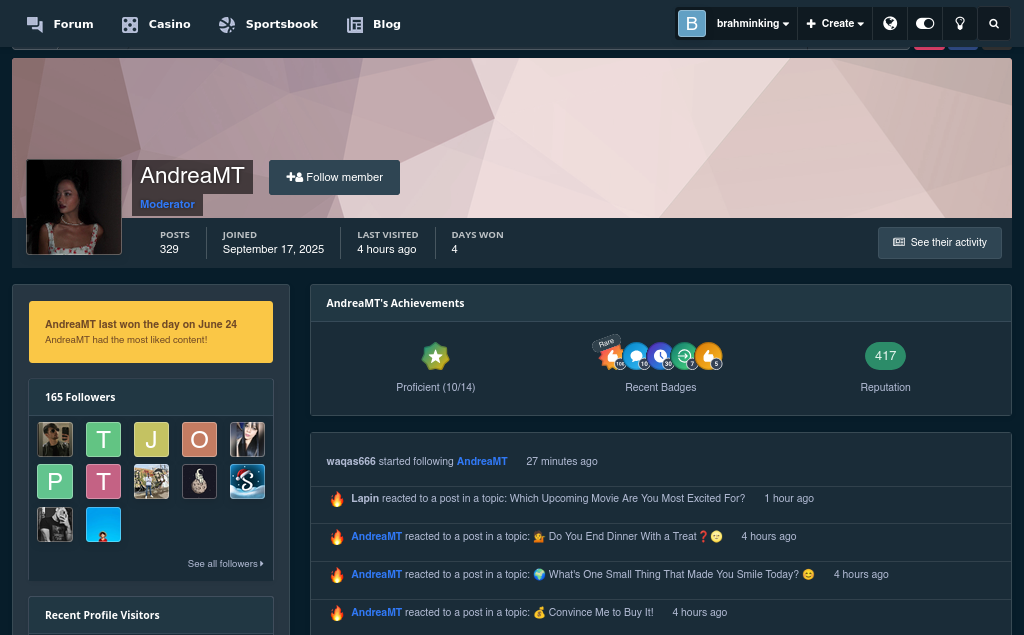Open the search magnifier icon
Image resolution: width=1024 pixels, height=635 pixels.
point(994,24)
